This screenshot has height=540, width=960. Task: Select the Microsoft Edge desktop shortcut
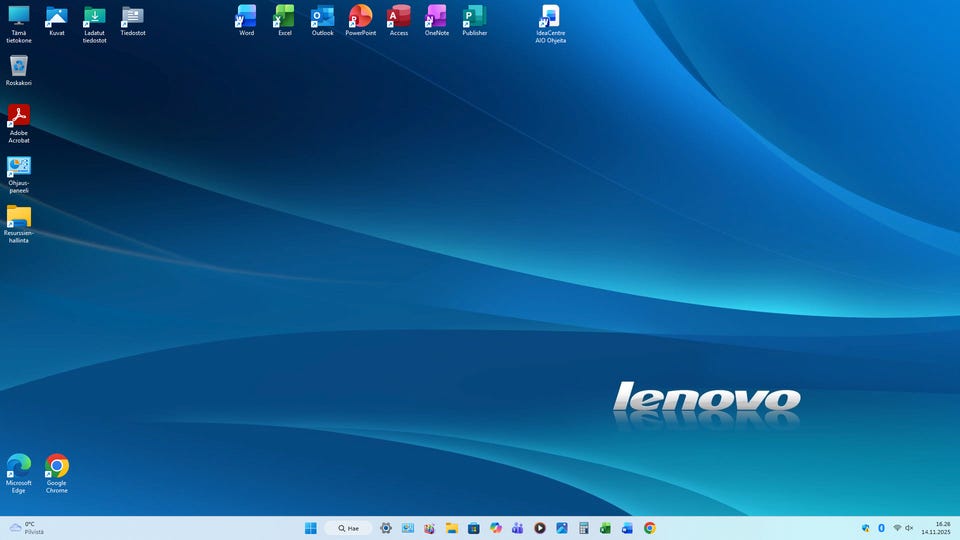(19, 474)
